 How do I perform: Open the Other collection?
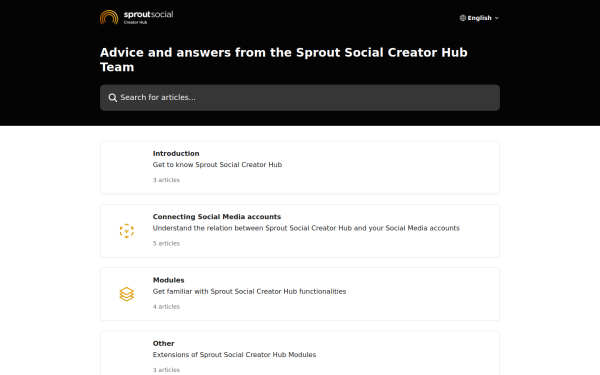click(300, 353)
